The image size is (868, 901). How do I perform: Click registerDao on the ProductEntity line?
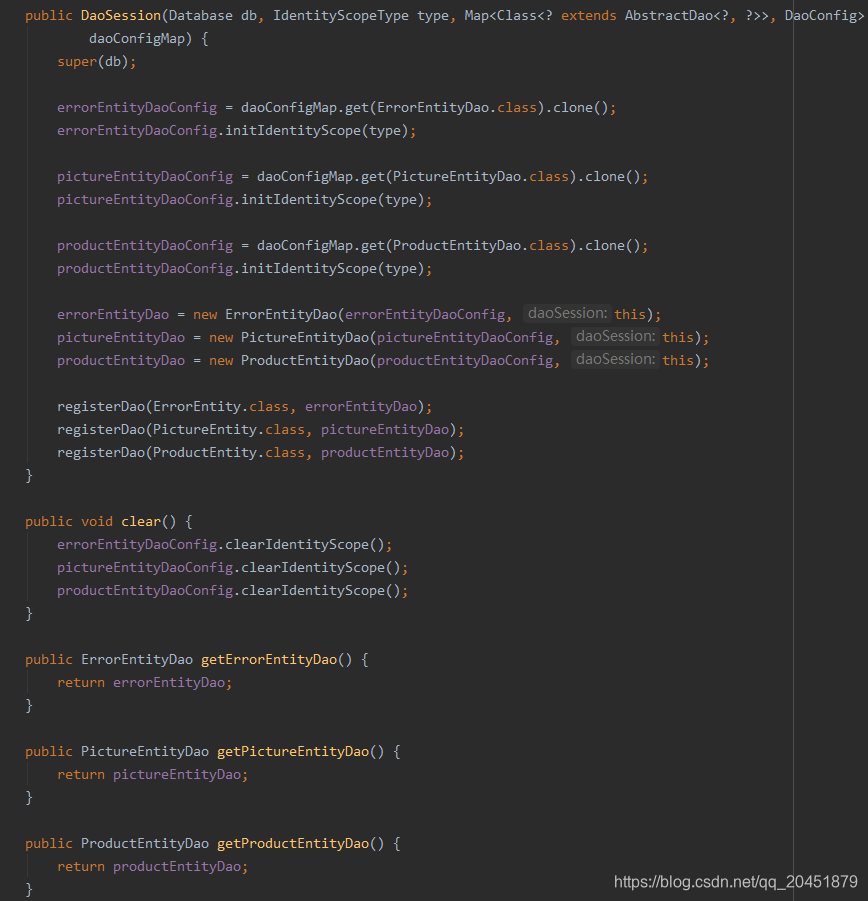(x=101, y=452)
